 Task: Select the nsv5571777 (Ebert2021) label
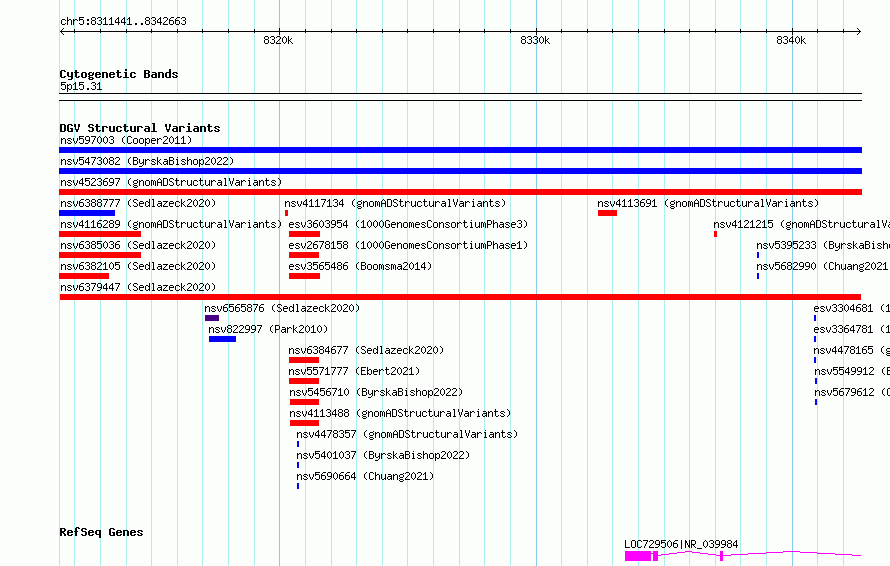click(354, 371)
